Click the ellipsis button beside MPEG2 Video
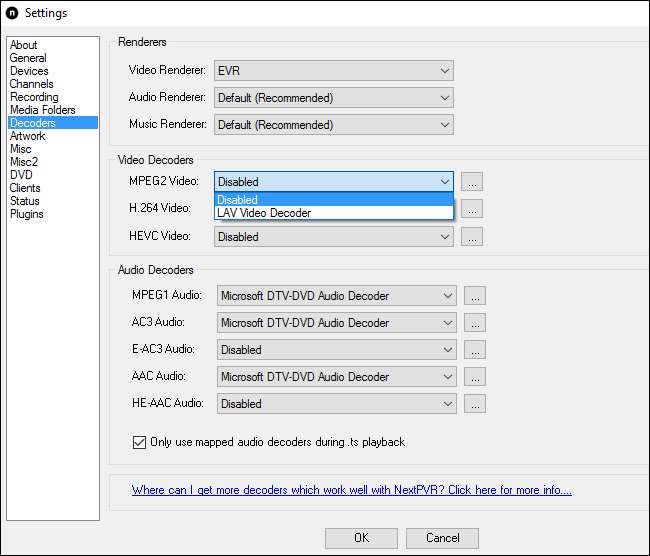 point(473,182)
